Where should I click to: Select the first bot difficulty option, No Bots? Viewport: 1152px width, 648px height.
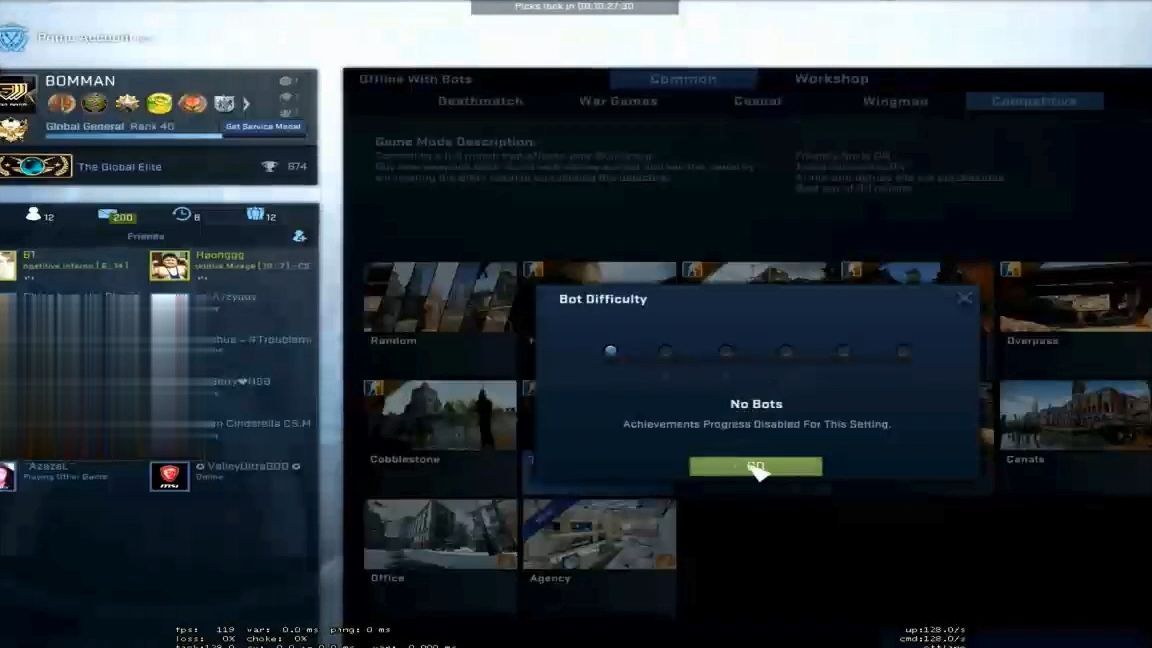(x=610, y=351)
